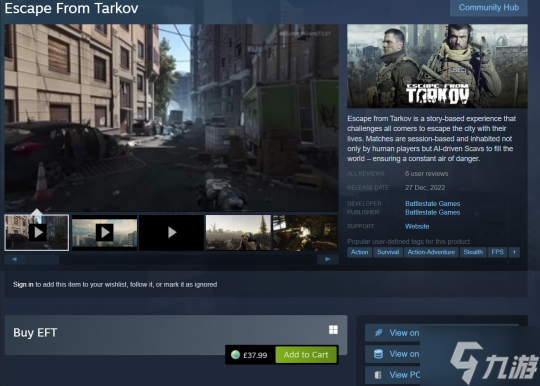Open the Battlestate Games developer link
The width and height of the screenshot is (540, 386).
[433, 204]
